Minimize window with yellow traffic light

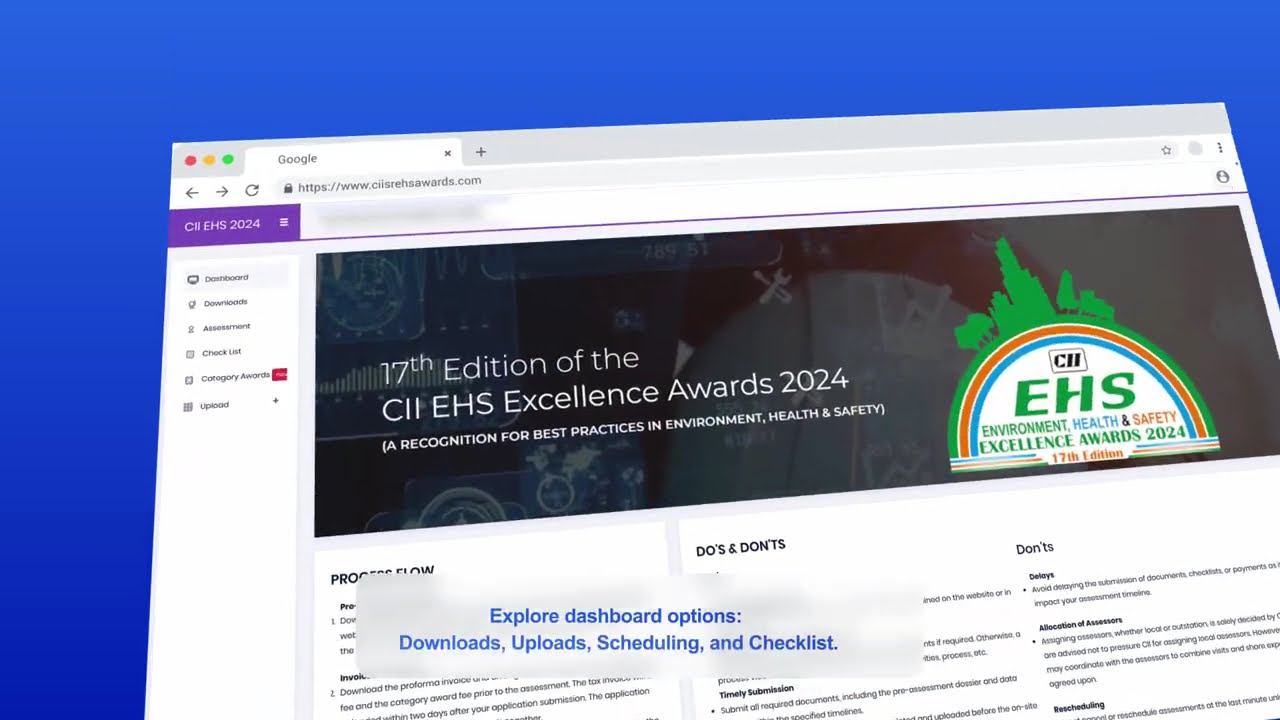209,160
